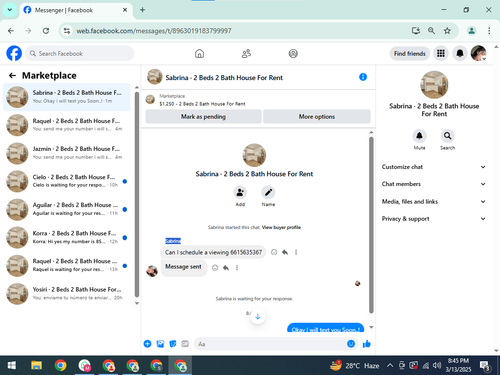Open more options for viewing request message

(x=296, y=252)
